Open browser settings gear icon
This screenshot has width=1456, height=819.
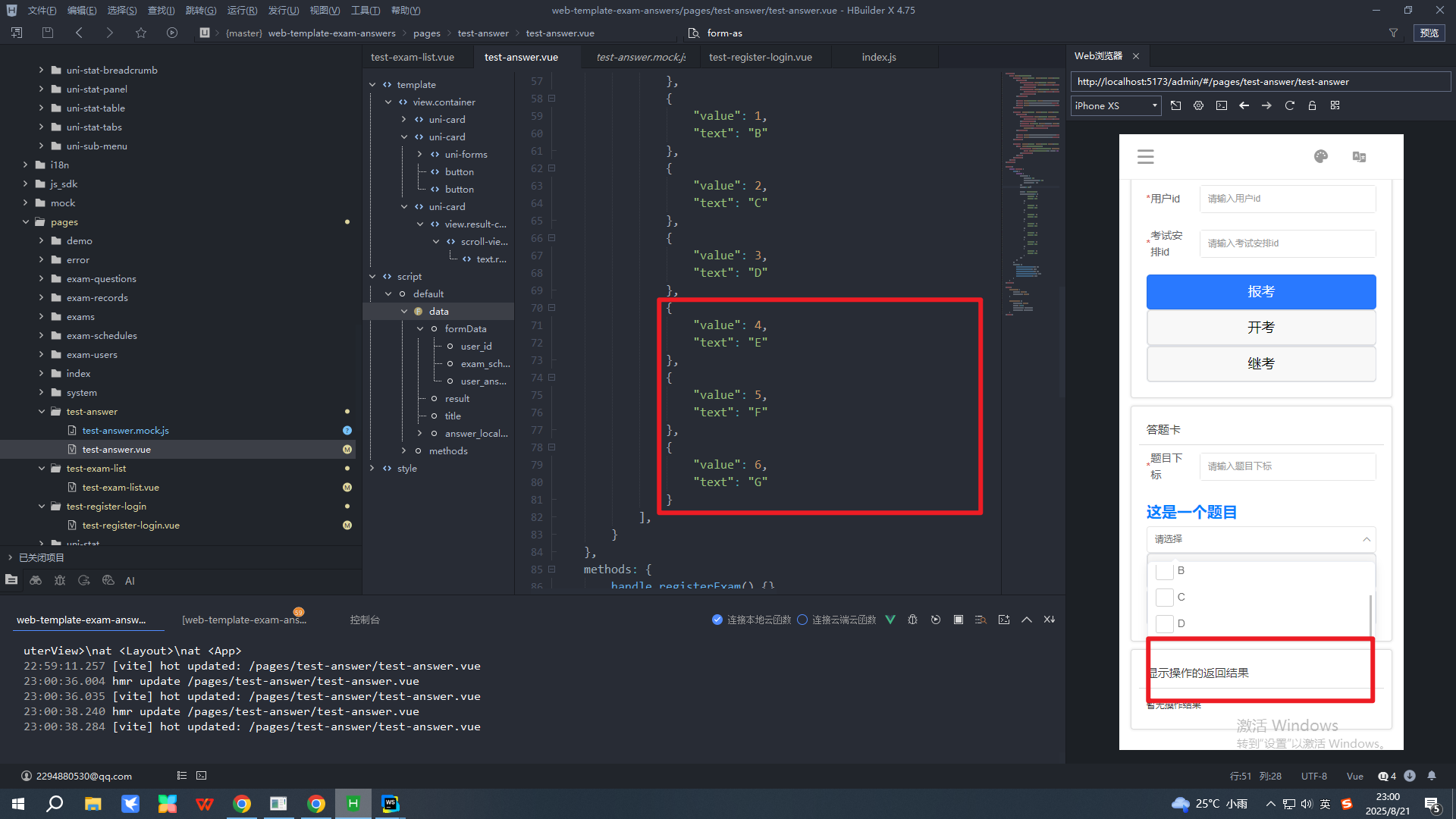1198,106
